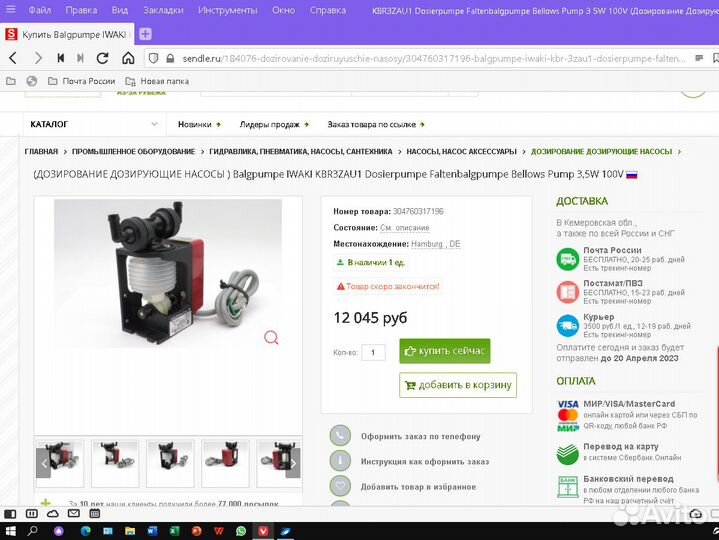Open Windows taskbar search
The width and height of the screenshot is (719, 540).
[x=33, y=531]
